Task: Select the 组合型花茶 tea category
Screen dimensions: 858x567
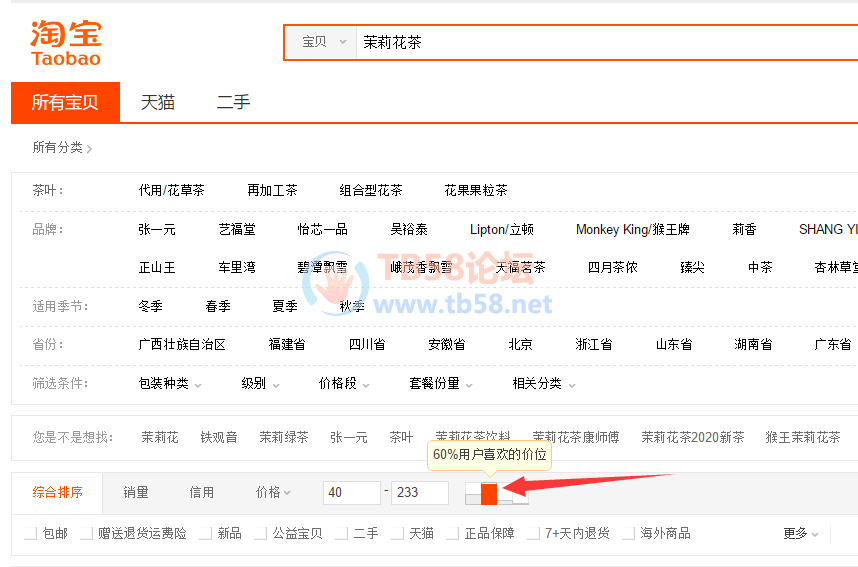Action: click(370, 190)
